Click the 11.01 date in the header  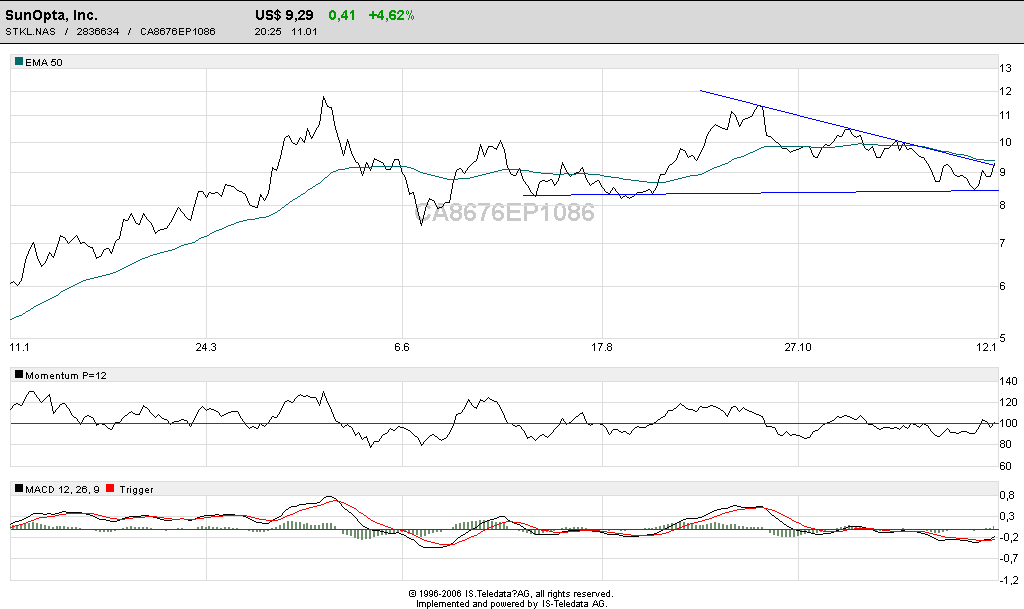tap(304, 31)
